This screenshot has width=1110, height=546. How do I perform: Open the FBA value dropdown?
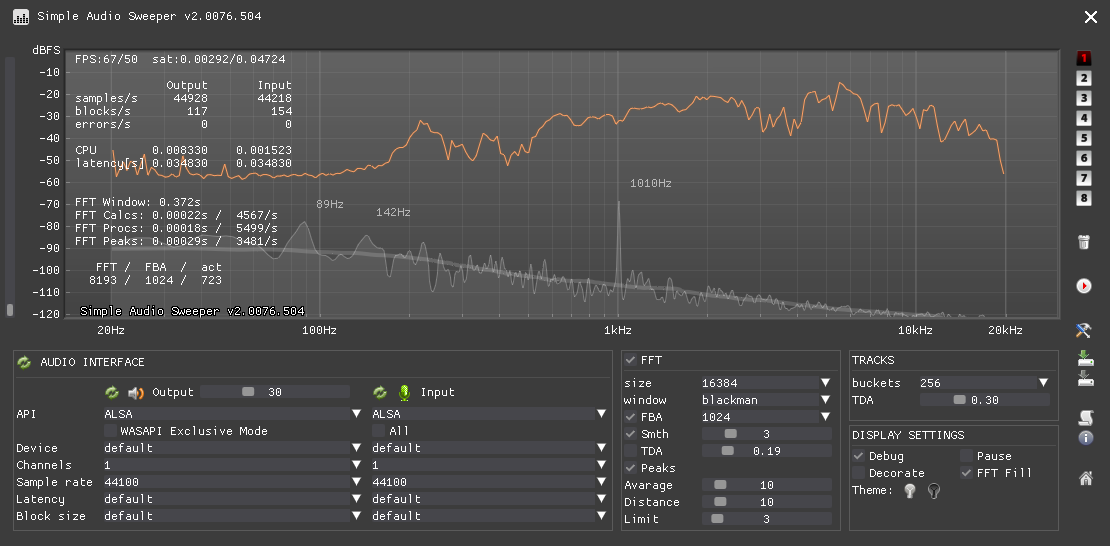click(x=767, y=417)
